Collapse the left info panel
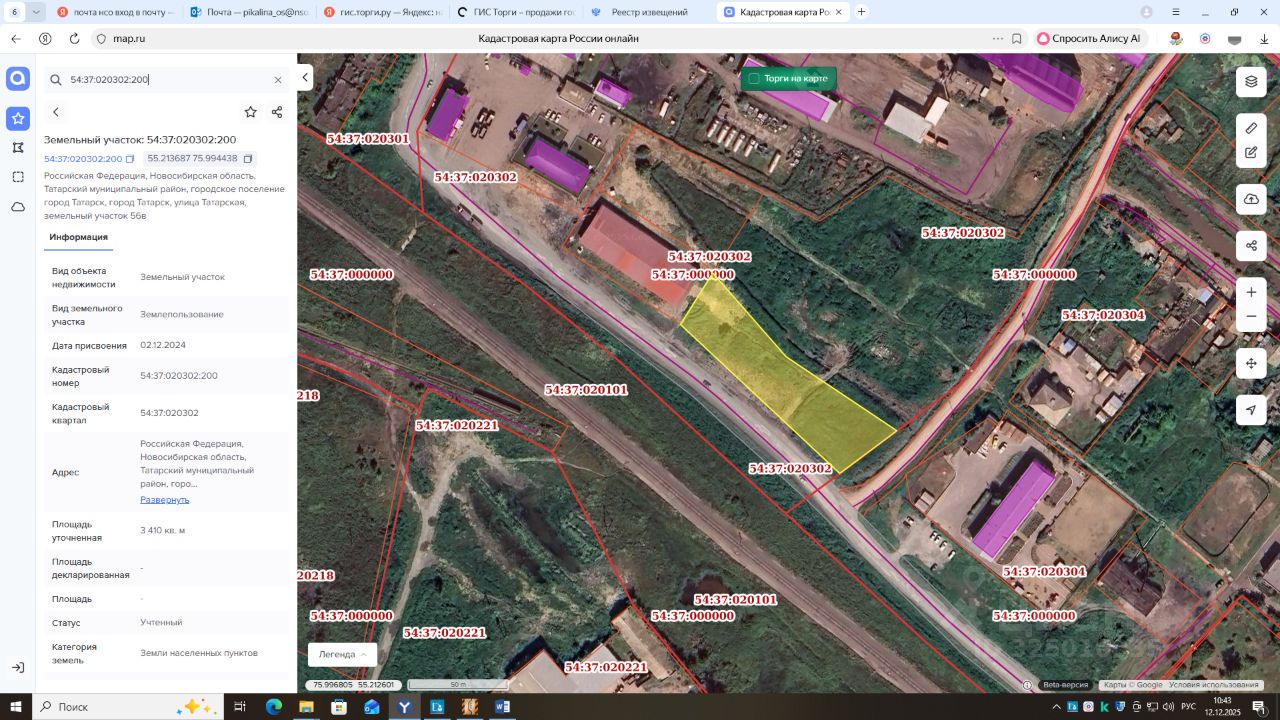 305,78
